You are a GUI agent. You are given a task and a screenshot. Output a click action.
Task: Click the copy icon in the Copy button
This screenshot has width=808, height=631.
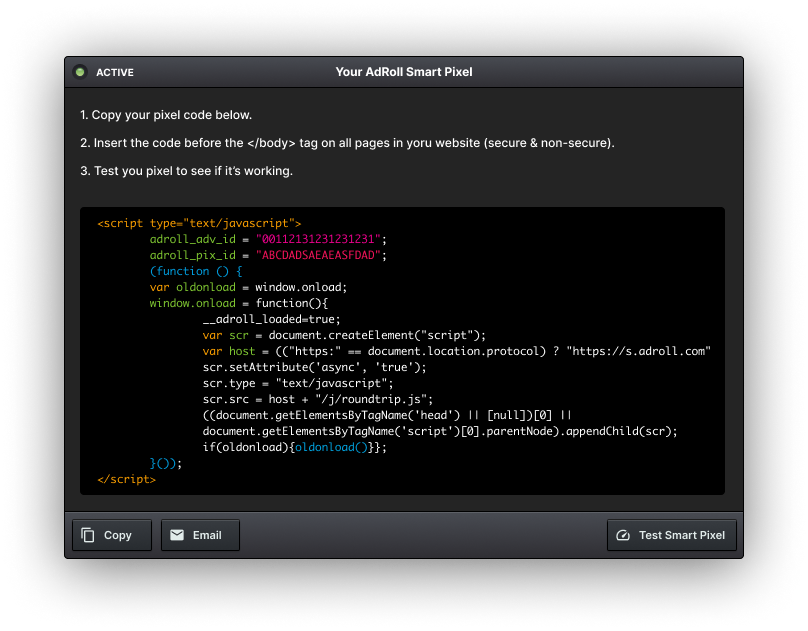point(88,535)
